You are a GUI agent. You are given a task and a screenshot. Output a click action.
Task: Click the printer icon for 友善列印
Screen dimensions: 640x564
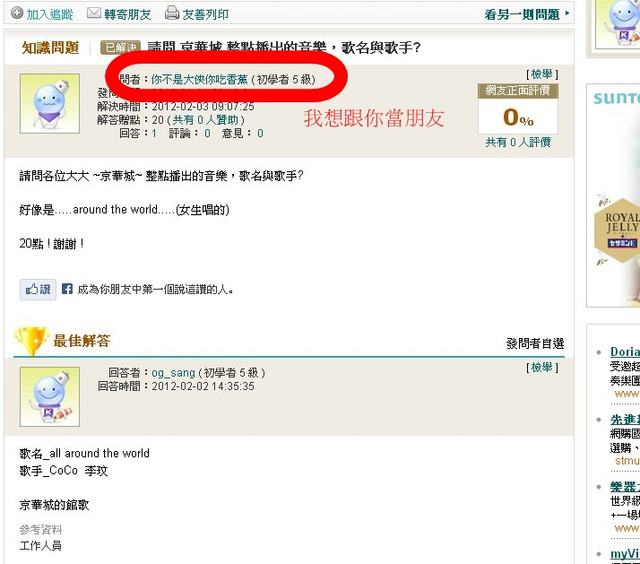pos(172,13)
